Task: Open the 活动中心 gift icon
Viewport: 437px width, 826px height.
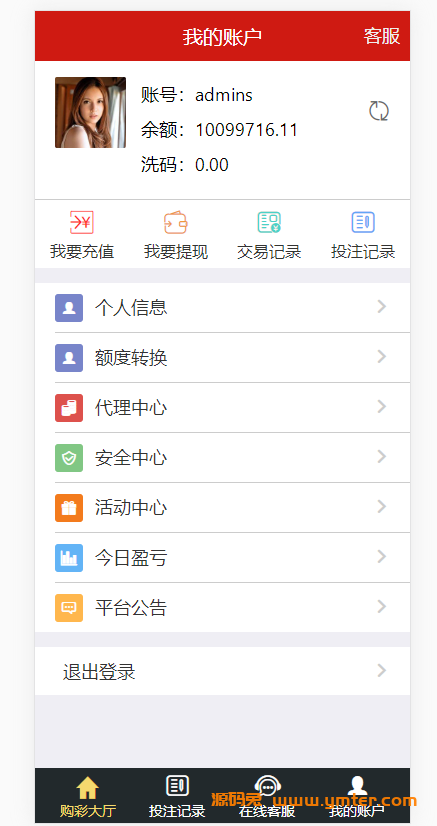Action: (69, 508)
